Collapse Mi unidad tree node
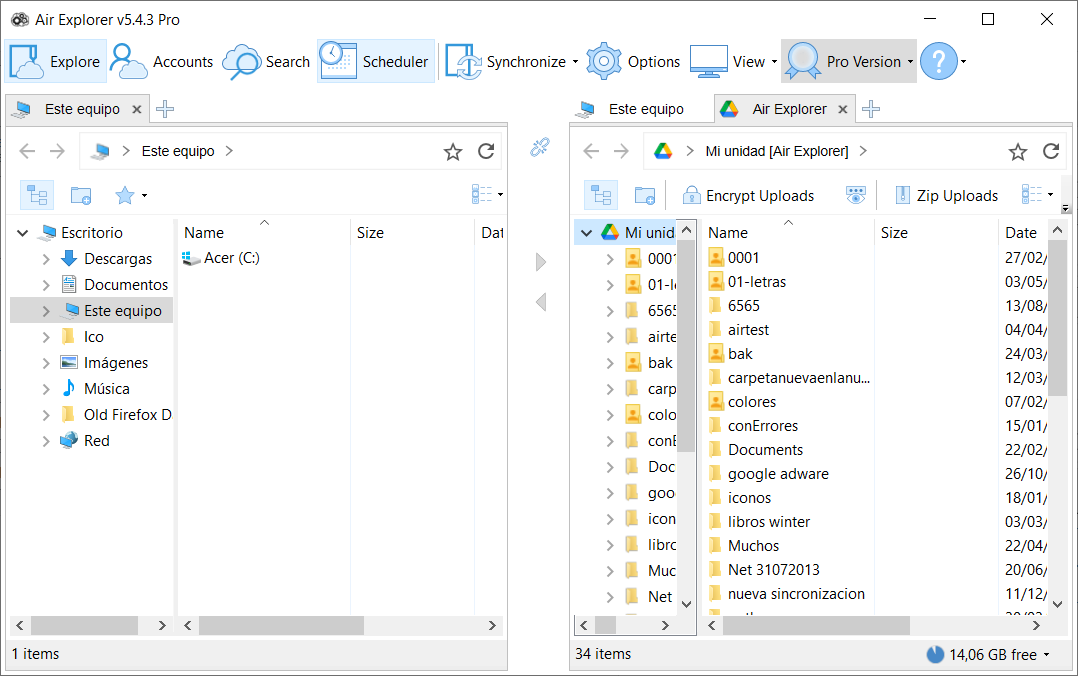Viewport: 1078px width, 676px height. pyautogui.click(x=586, y=233)
